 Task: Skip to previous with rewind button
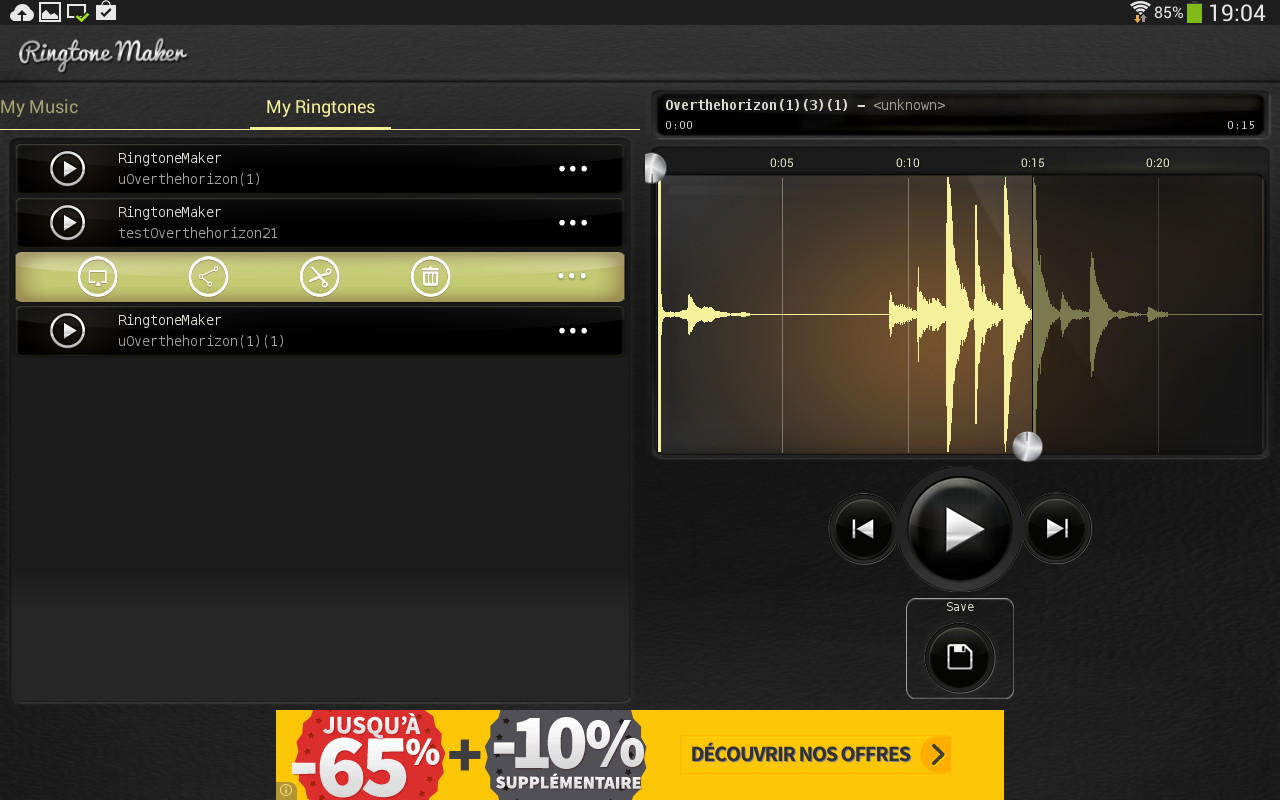(862, 528)
